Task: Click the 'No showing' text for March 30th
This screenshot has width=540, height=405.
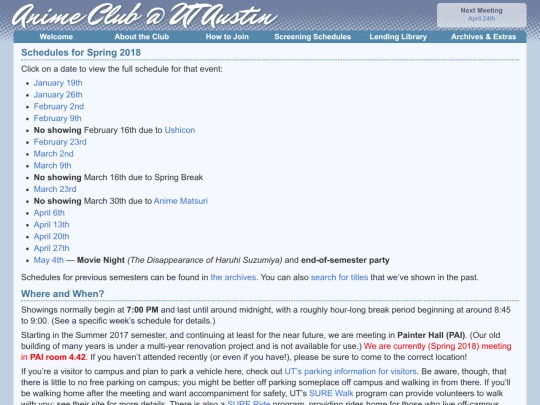Action: [58, 201]
